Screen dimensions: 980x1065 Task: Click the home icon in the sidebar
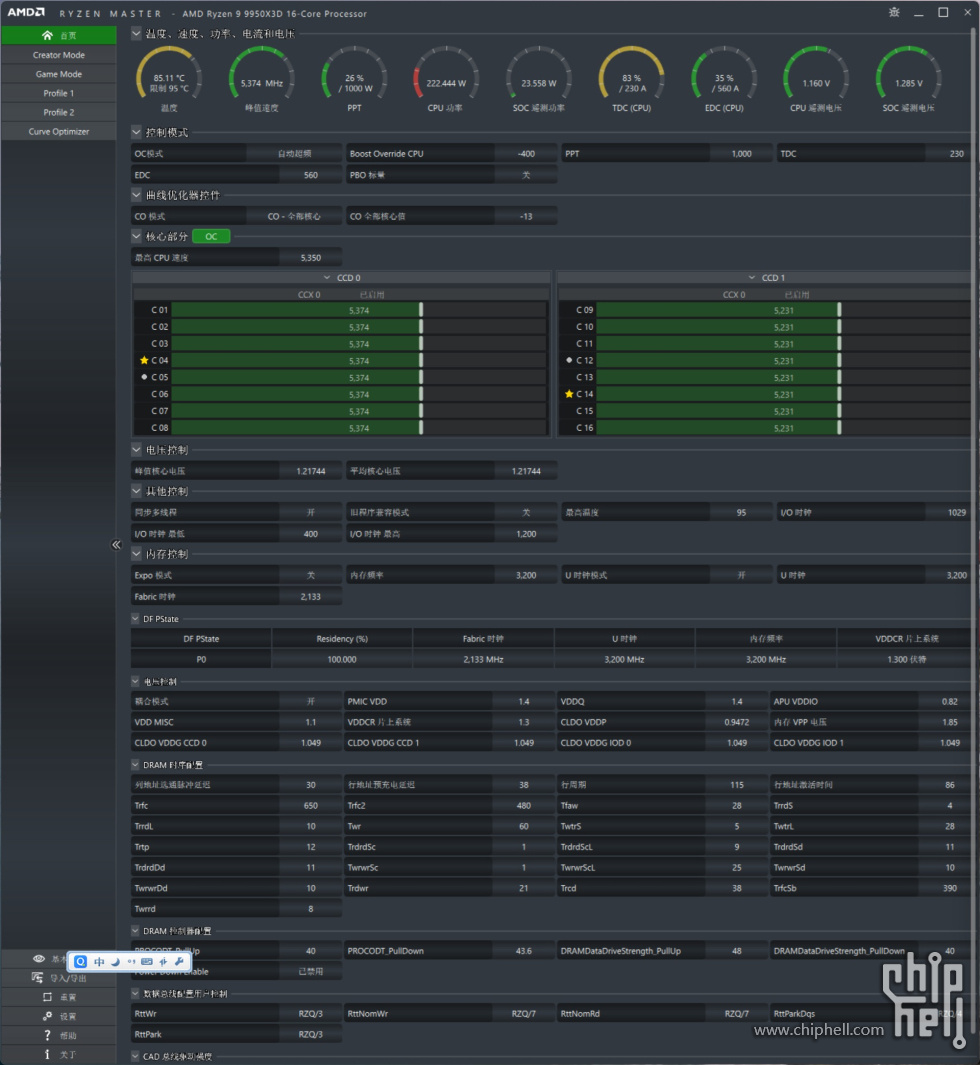click(x=47, y=35)
